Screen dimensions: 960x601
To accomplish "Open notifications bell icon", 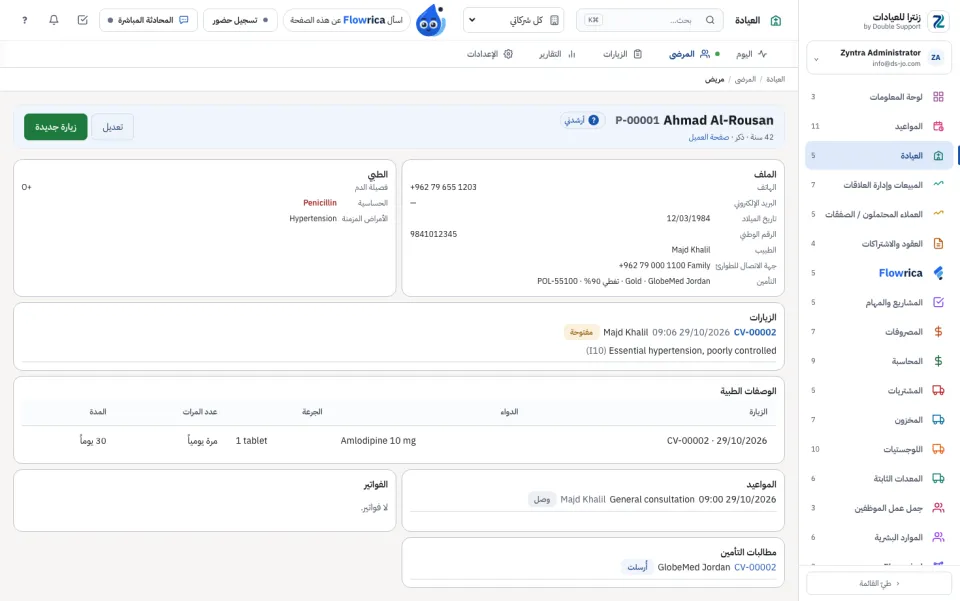I will [54, 20].
